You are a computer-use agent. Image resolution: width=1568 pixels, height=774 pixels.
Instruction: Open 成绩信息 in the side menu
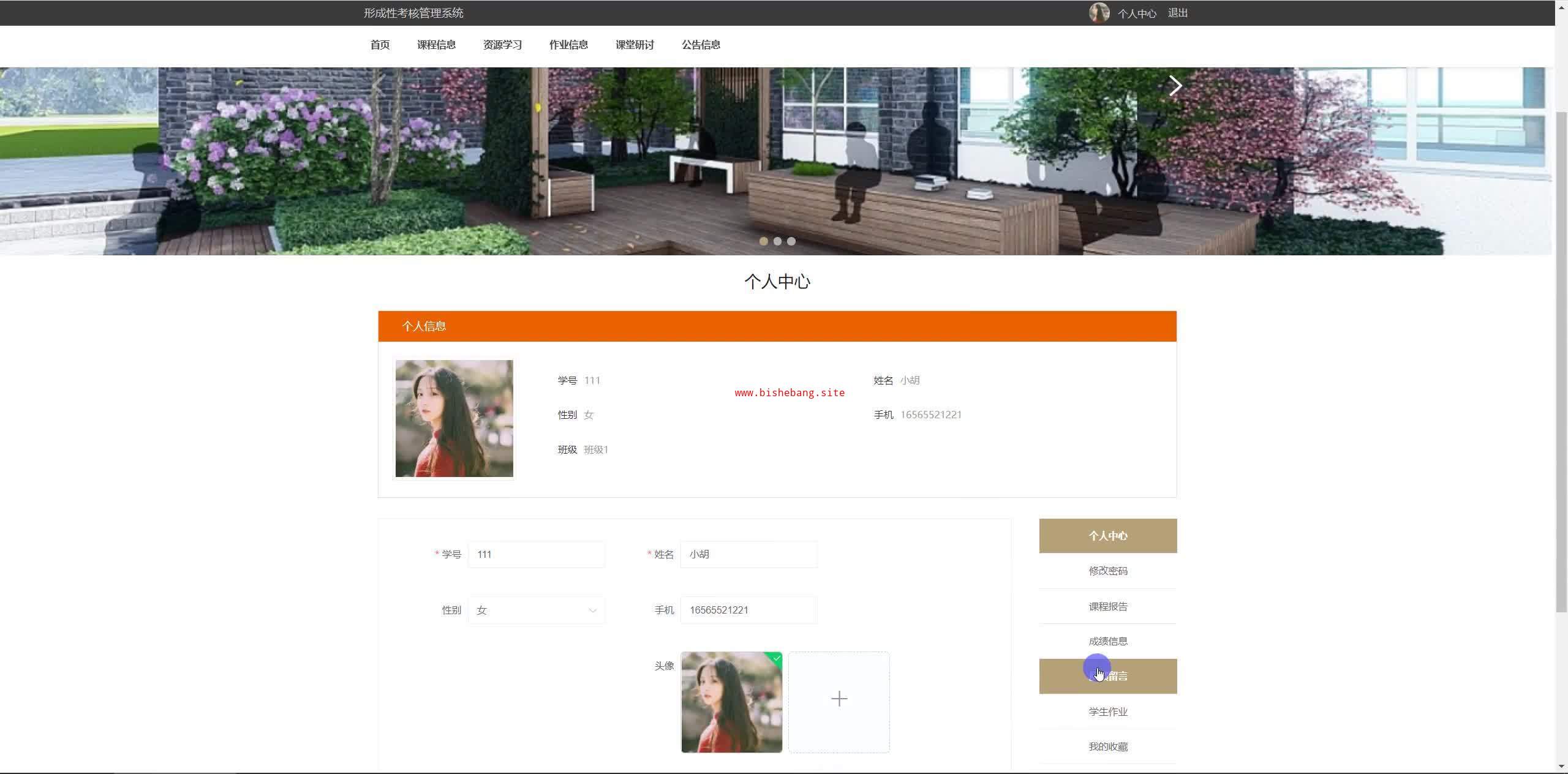tap(1107, 641)
